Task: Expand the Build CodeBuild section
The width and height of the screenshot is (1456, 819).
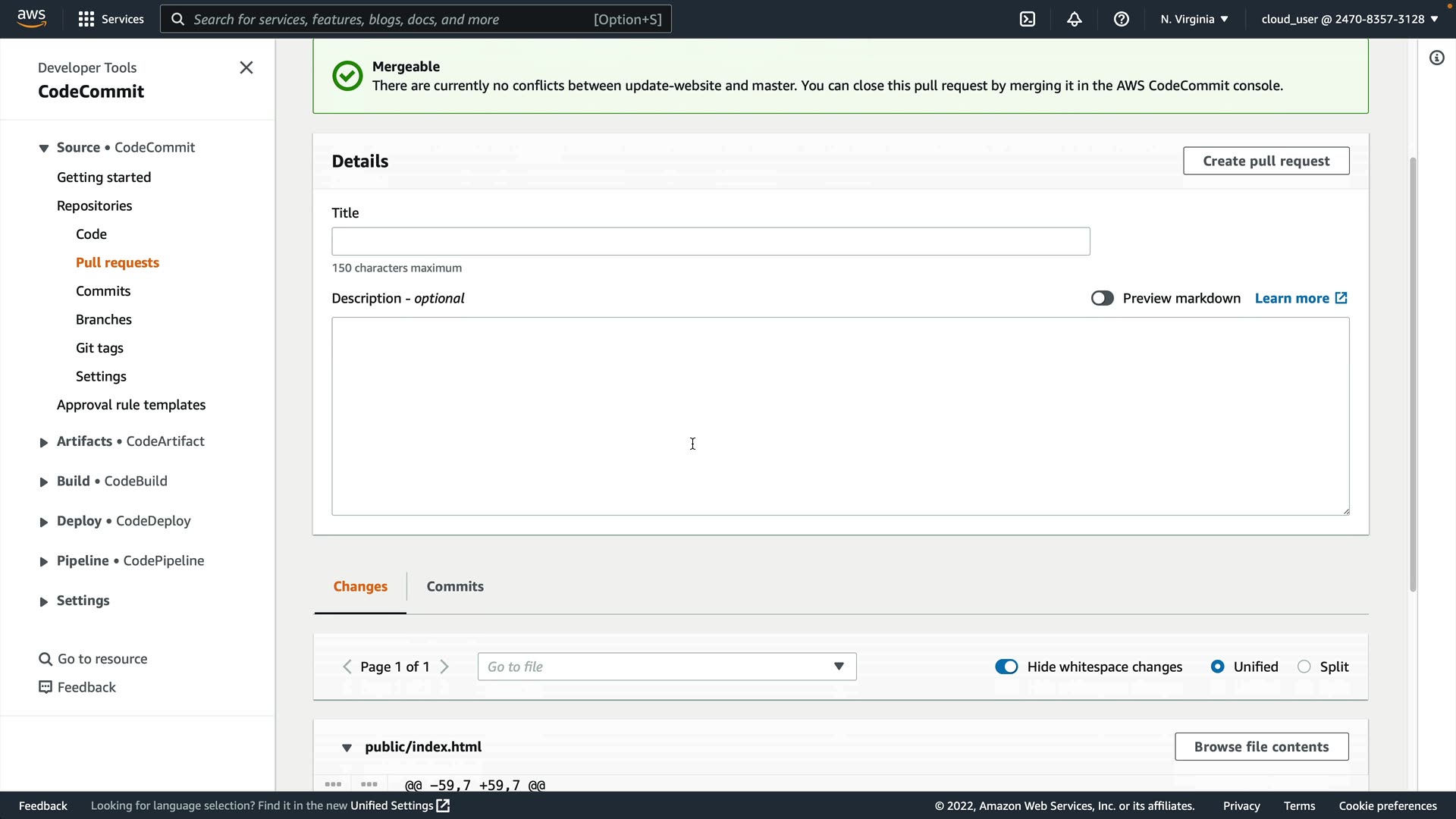Action: 43,482
